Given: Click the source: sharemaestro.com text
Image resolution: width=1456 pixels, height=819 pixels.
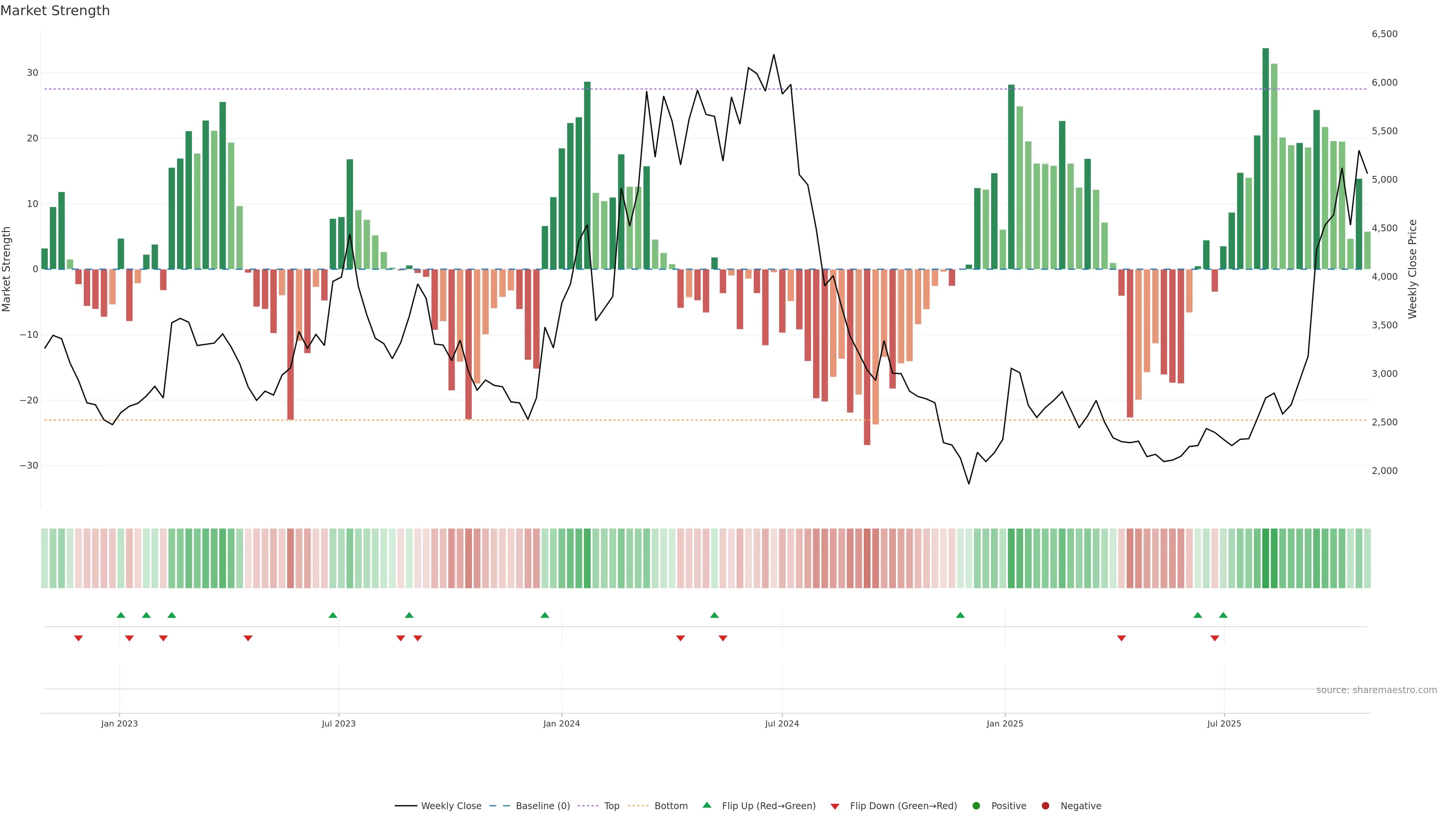Looking at the screenshot, I should pyautogui.click(x=1376, y=690).
